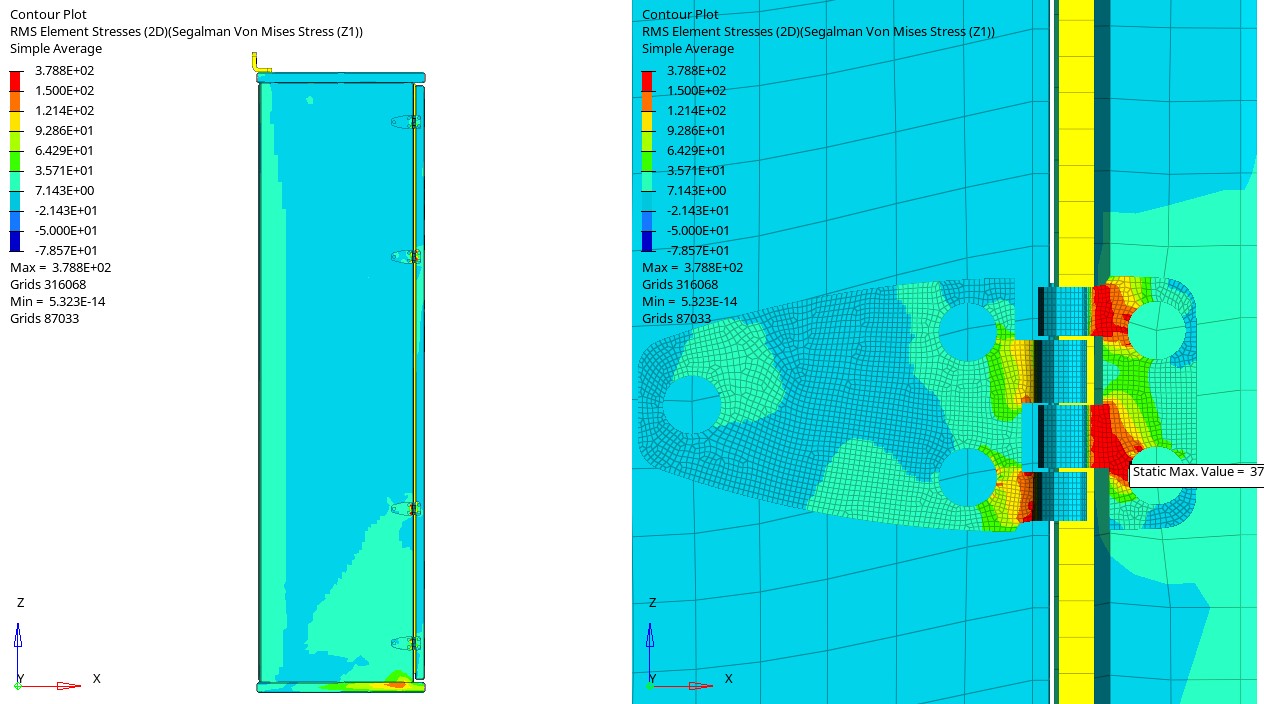Select legend value 3.788E+02 in right plot
The width and height of the screenshot is (1264, 704).
click(x=696, y=71)
